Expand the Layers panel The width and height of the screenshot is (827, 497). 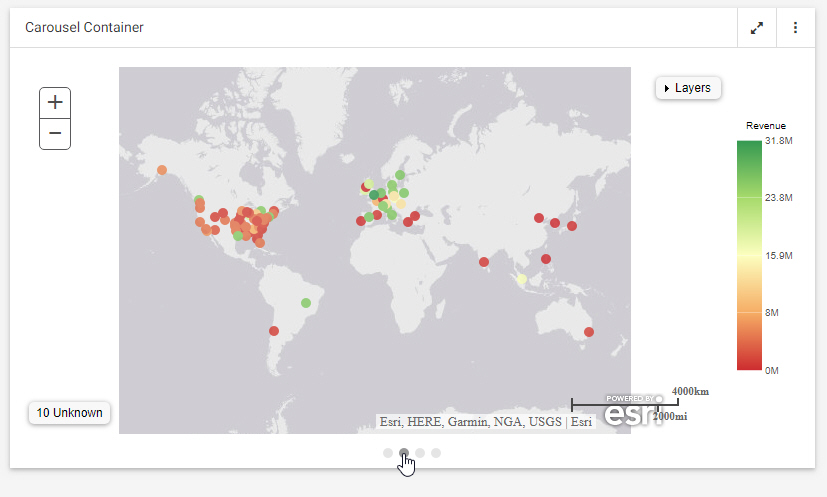(x=688, y=88)
